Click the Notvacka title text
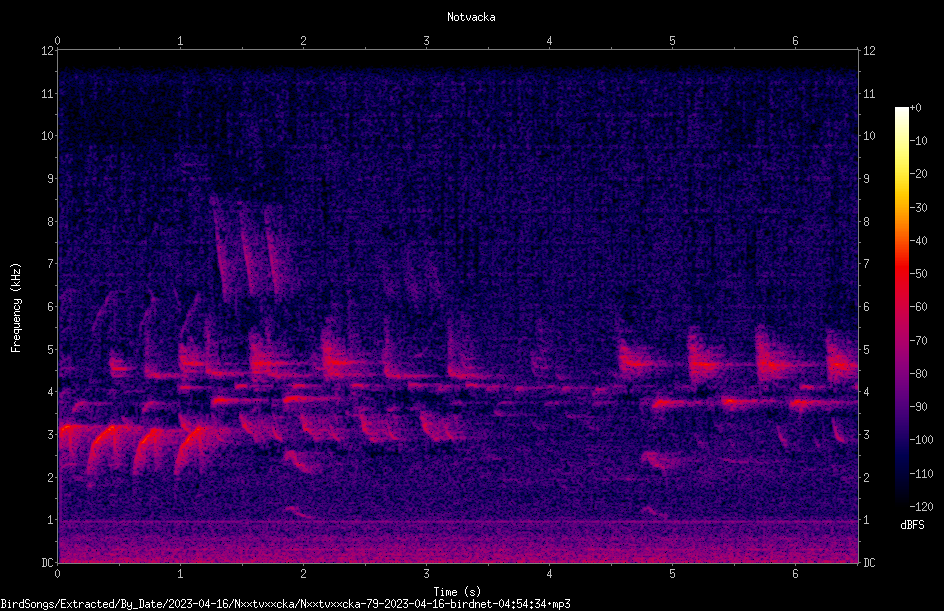Image resolution: width=944 pixels, height=611 pixels. 471,17
